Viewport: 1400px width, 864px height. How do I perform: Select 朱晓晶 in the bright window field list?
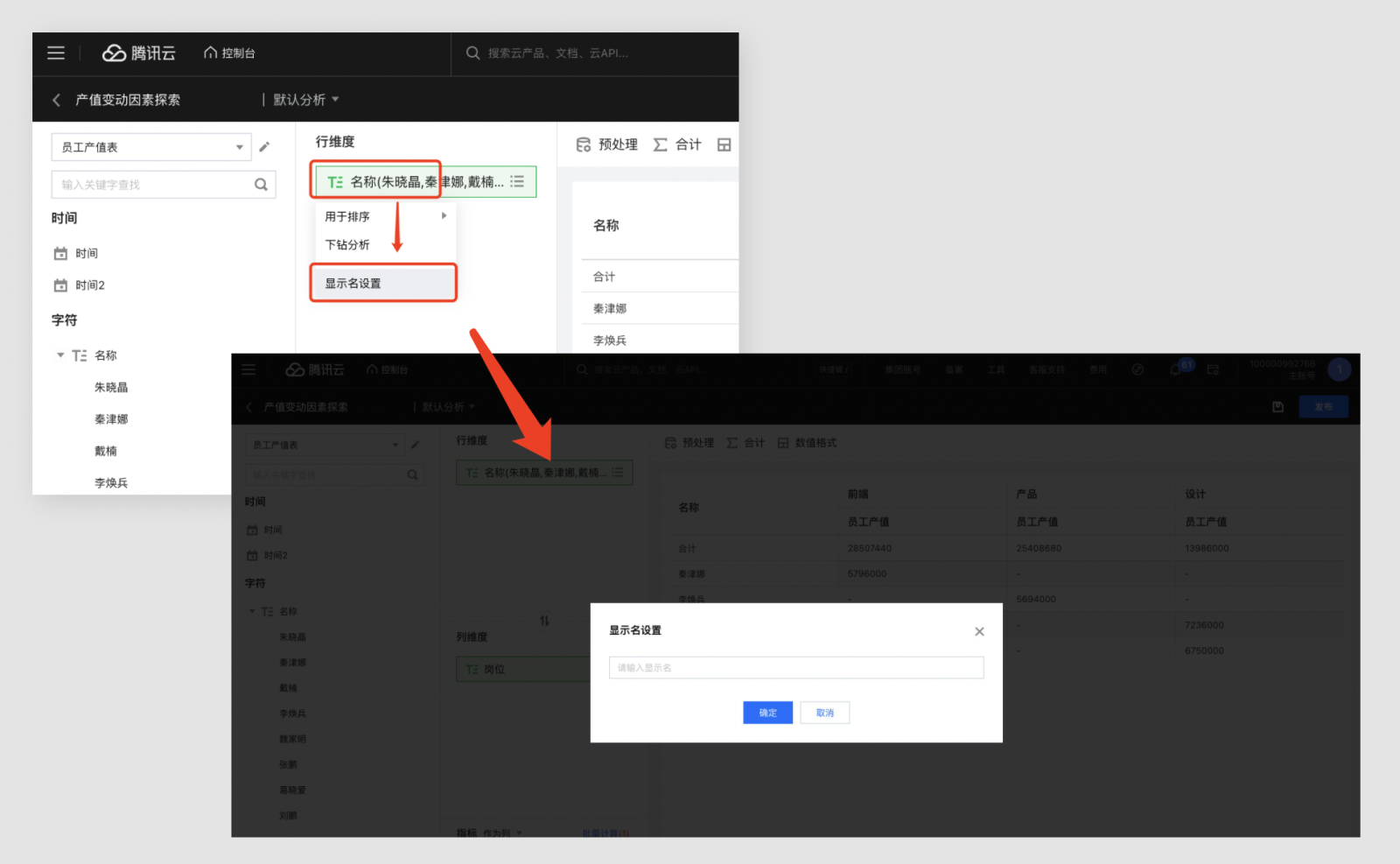click(x=111, y=388)
